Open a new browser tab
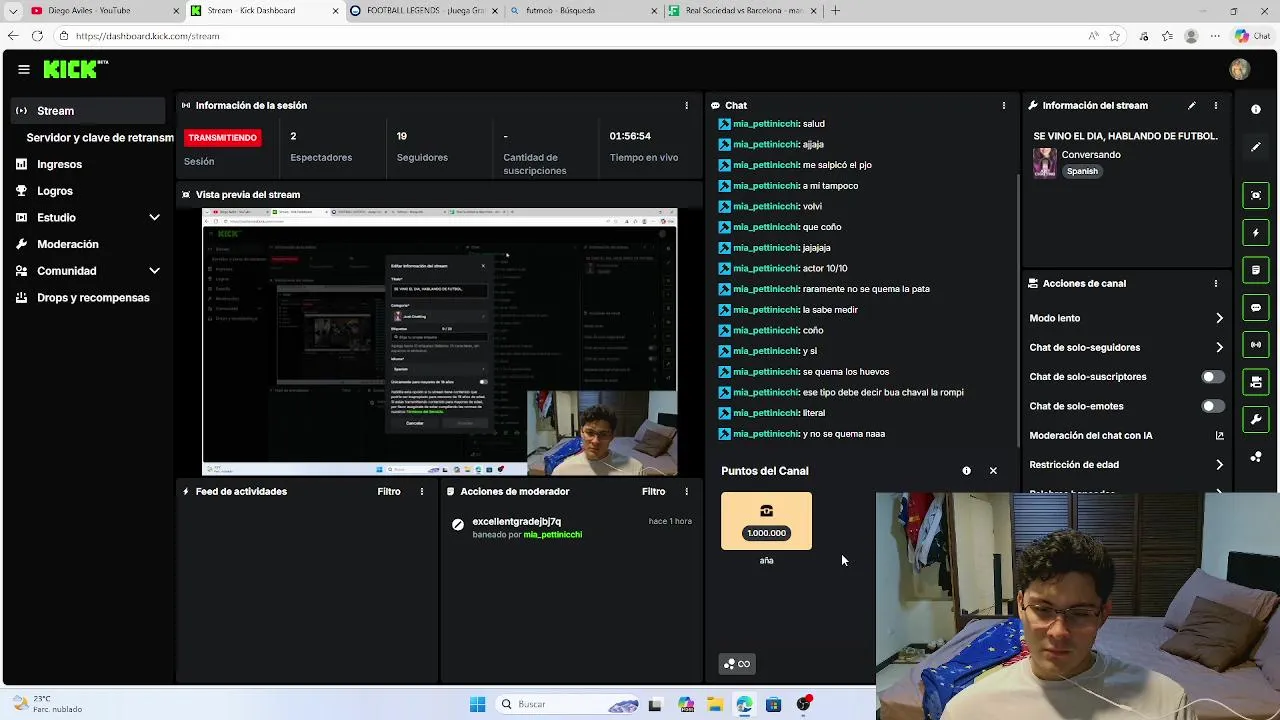The image size is (1280, 720). (x=835, y=11)
